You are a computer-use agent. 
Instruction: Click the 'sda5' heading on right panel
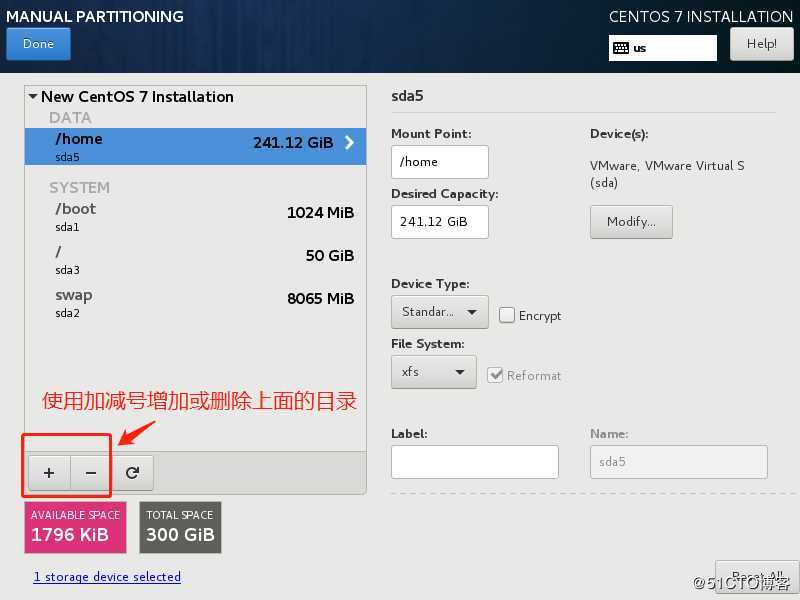pos(407,96)
